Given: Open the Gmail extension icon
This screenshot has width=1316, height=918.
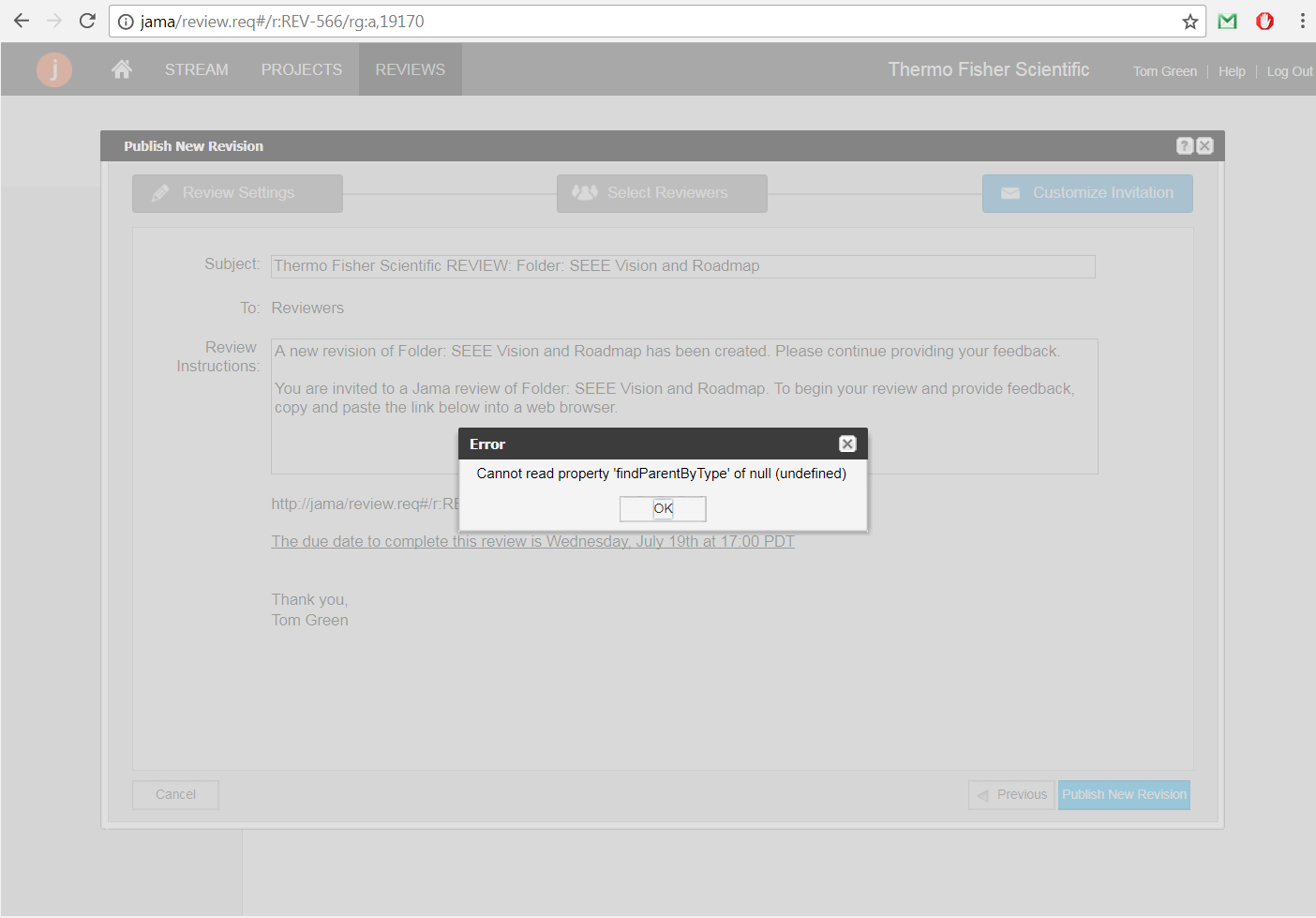Looking at the screenshot, I should pyautogui.click(x=1227, y=21).
